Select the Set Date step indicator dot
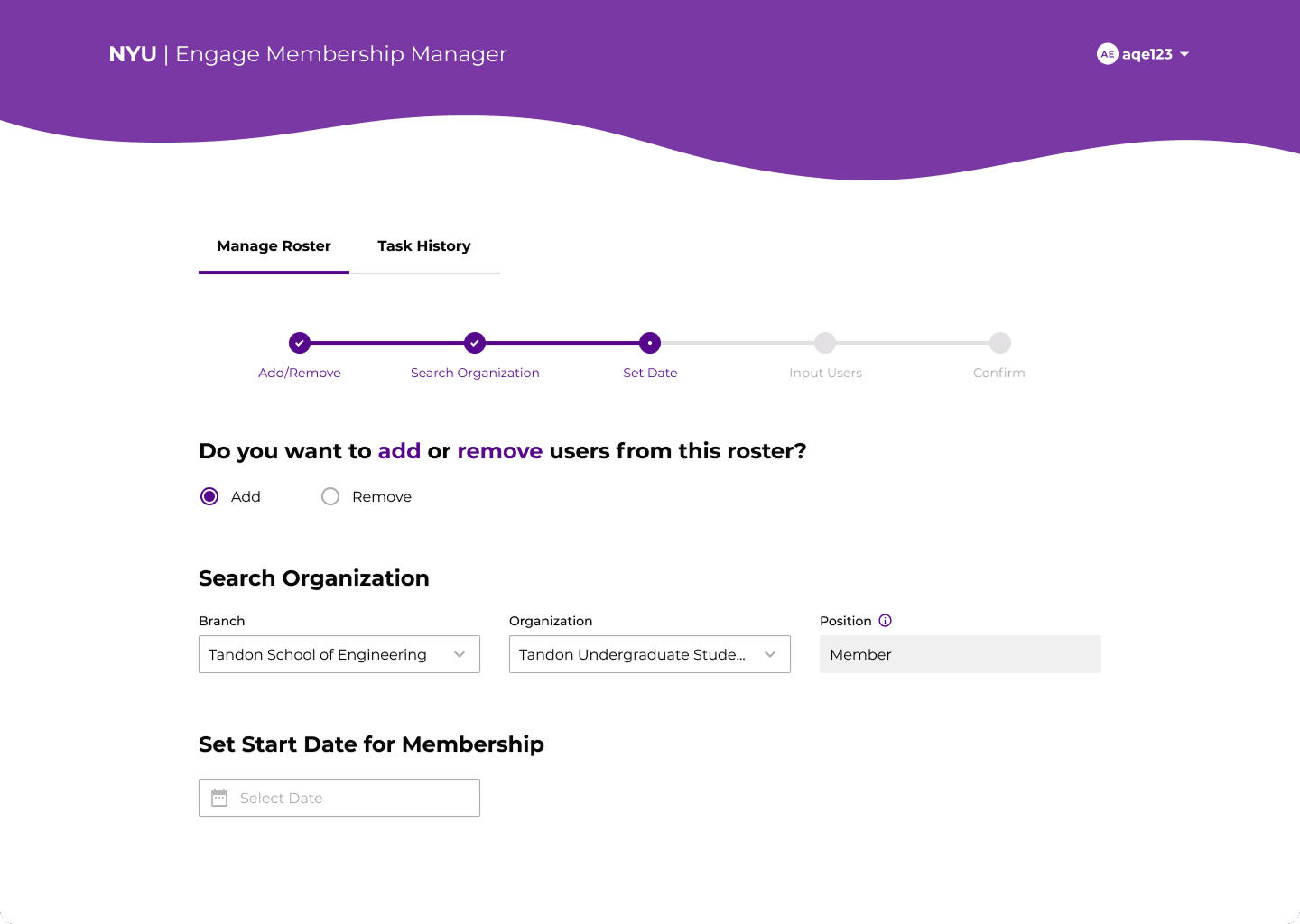The width and height of the screenshot is (1300, 924). click(649, 343)
